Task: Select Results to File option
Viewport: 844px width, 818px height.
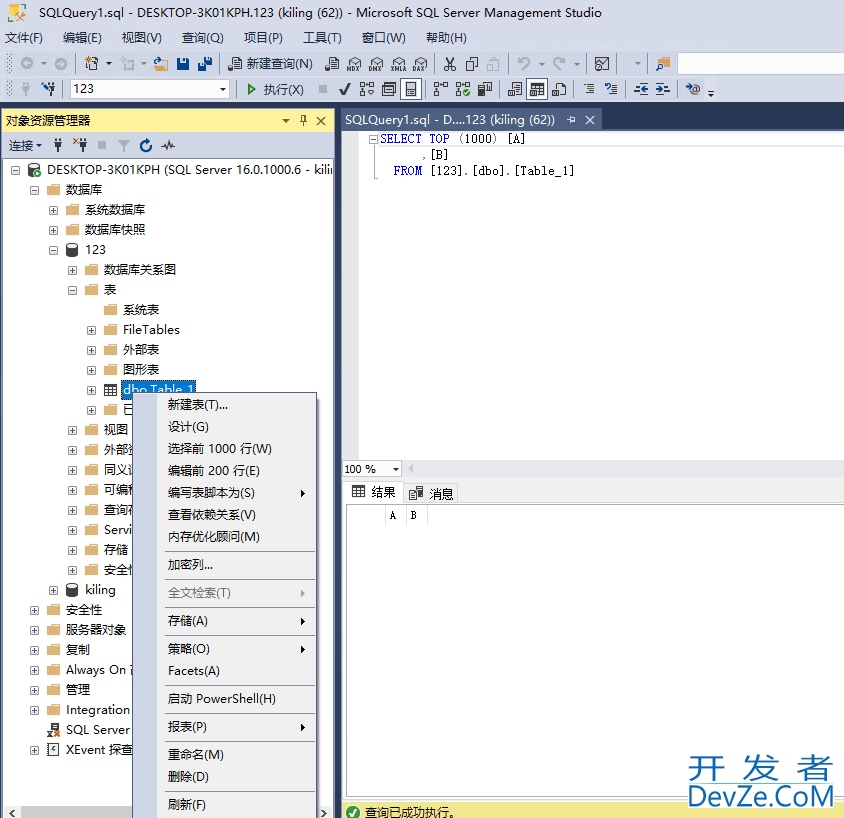Action: 559,89
